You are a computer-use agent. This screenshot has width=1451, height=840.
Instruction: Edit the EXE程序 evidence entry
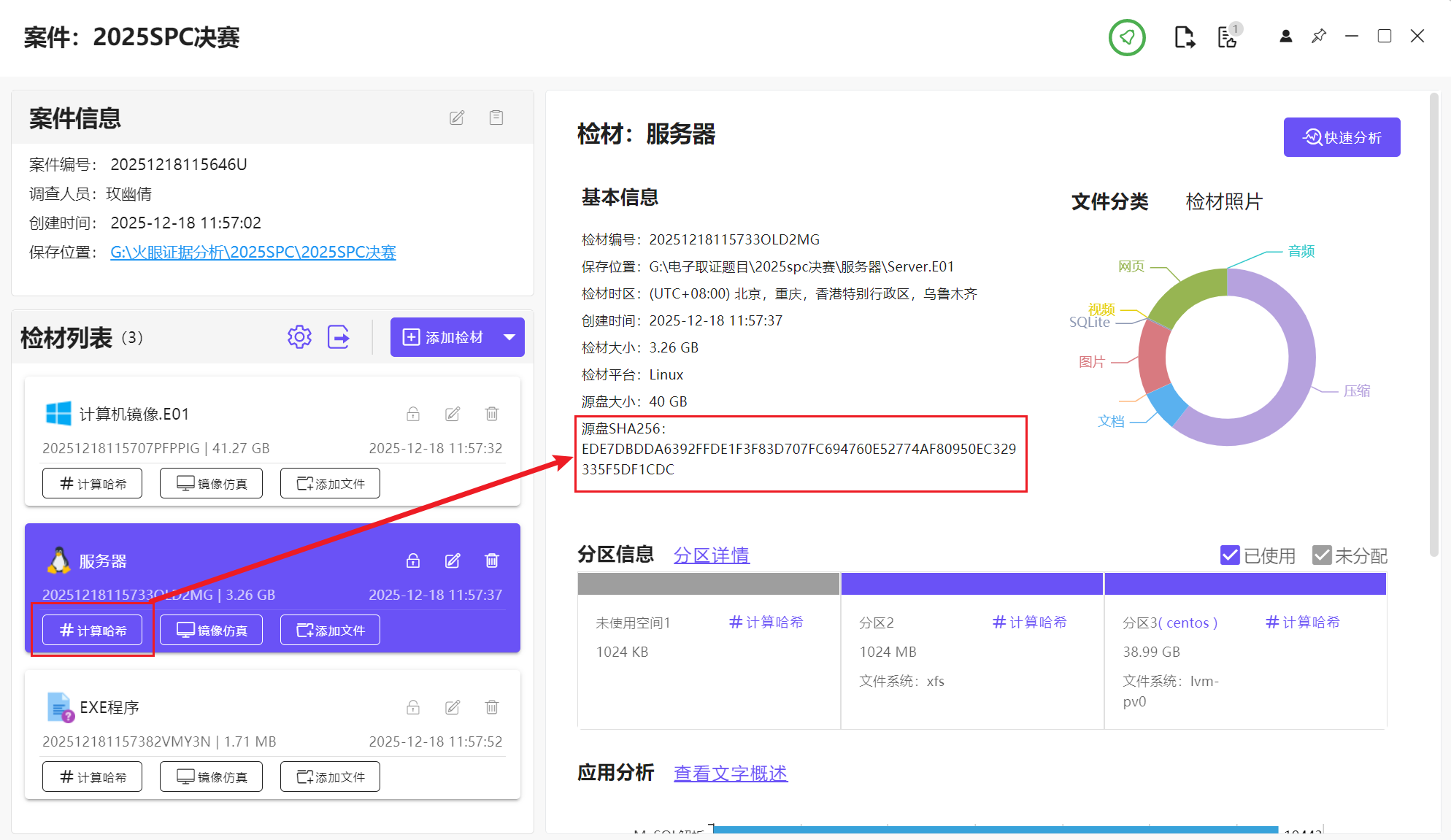pyautogui.click(x=453, y=707)
